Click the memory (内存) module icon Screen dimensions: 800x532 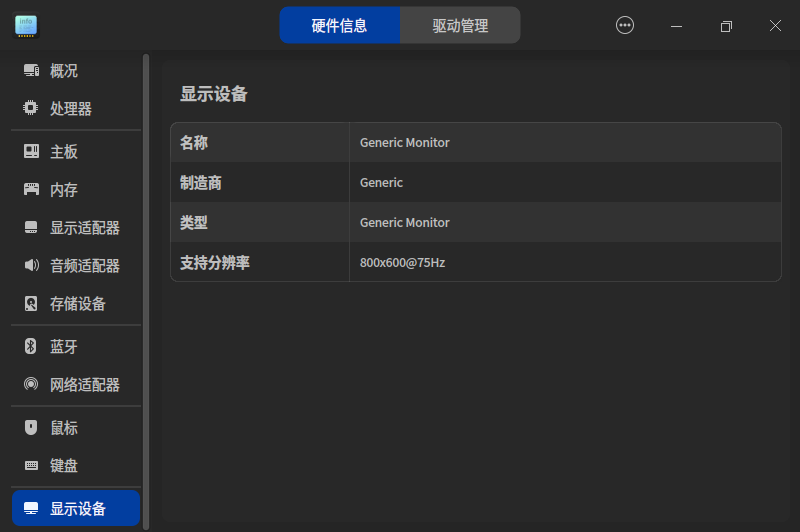[x=31, y=189]
